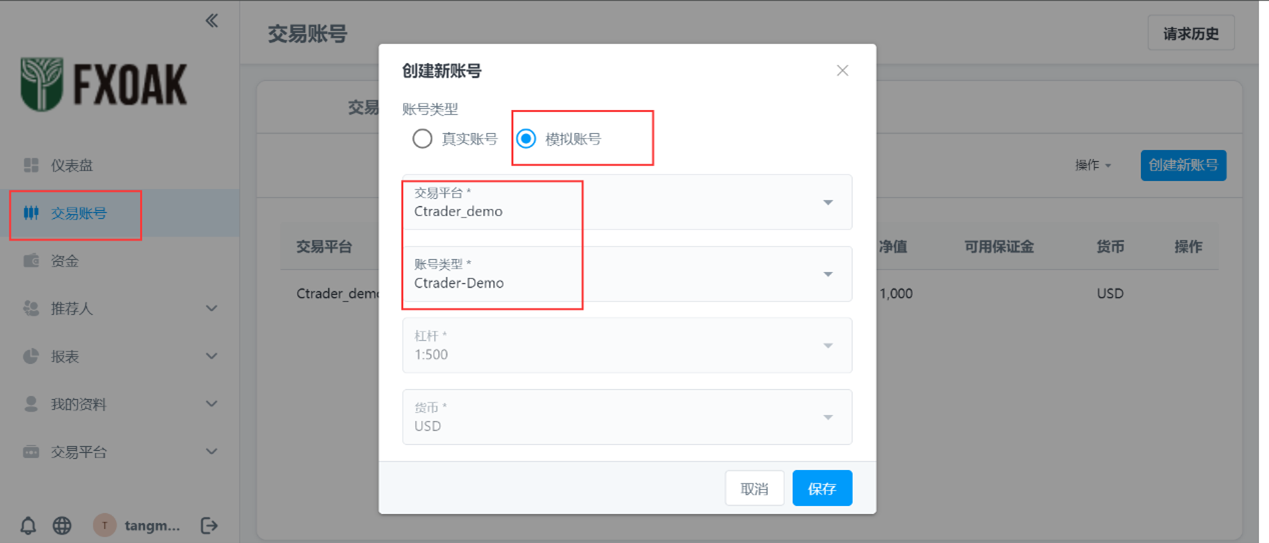This screenshot has height=543, width=1269.
Task: Click the 资金 wallet icon in sidebar
Action: (x=31, y=261)
